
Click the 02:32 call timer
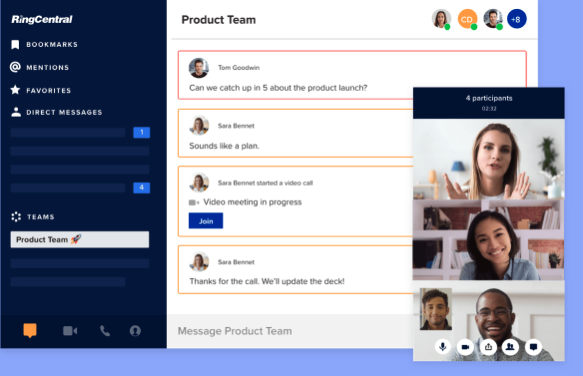pos(489,109)
